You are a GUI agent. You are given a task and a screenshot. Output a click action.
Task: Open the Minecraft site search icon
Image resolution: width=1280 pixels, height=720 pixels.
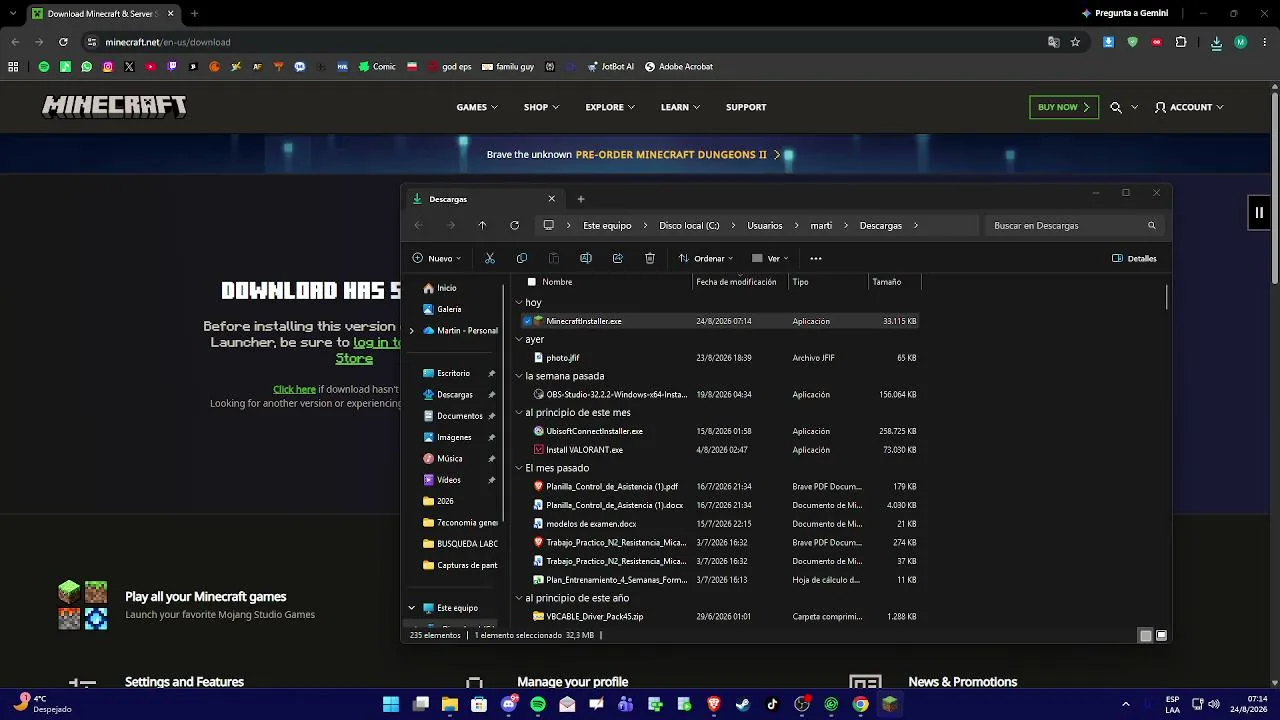(x=1116, y=107)
